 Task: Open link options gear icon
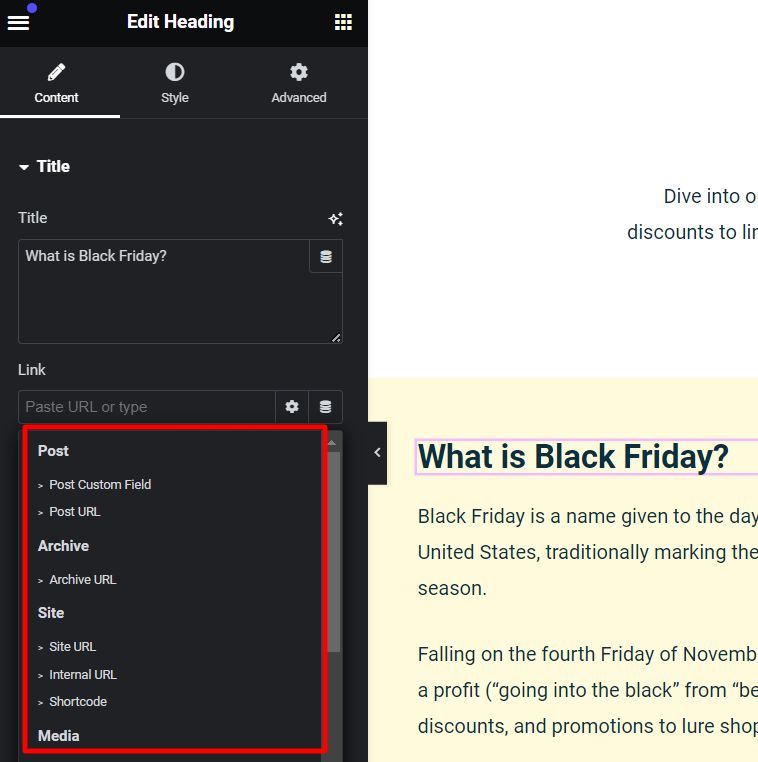(x=292, y=407)
